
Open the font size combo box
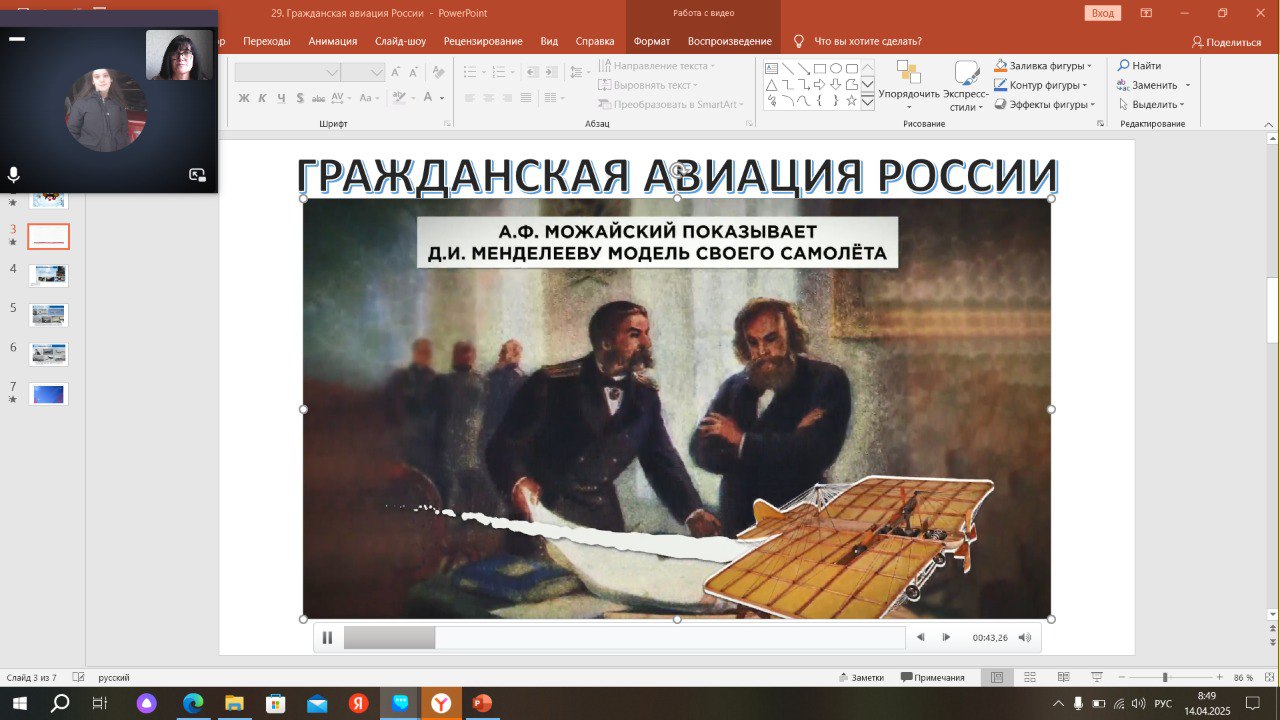click(363, 72)
